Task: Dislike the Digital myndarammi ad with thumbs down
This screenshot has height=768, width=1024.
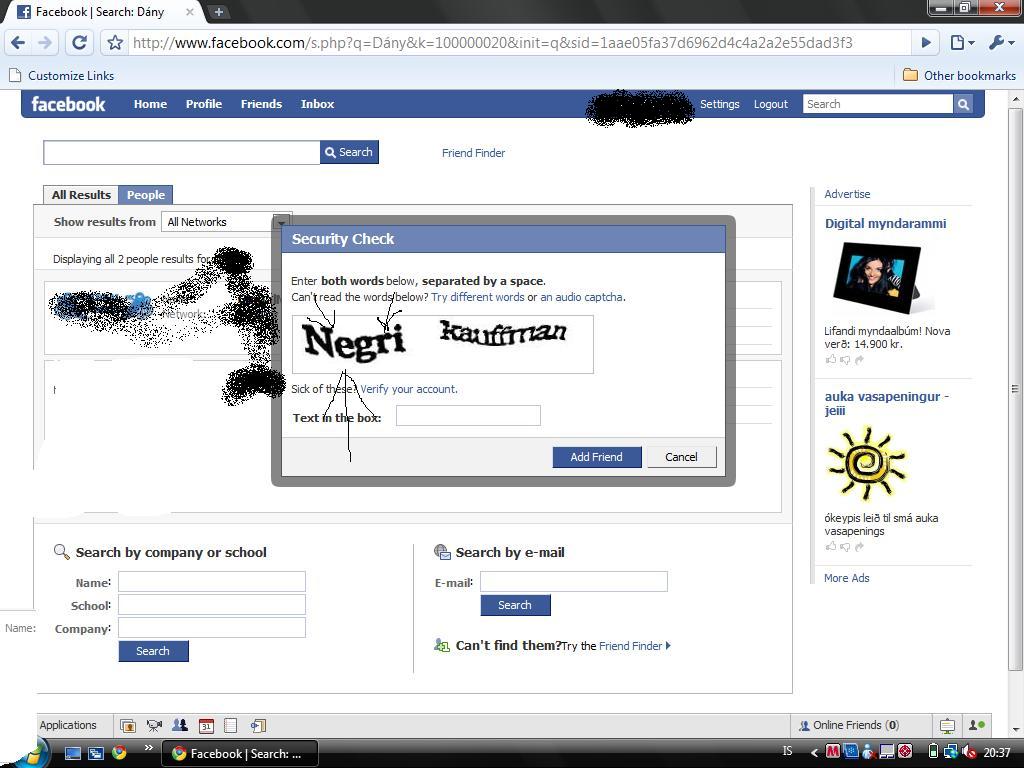Action: tap(845, 360)
